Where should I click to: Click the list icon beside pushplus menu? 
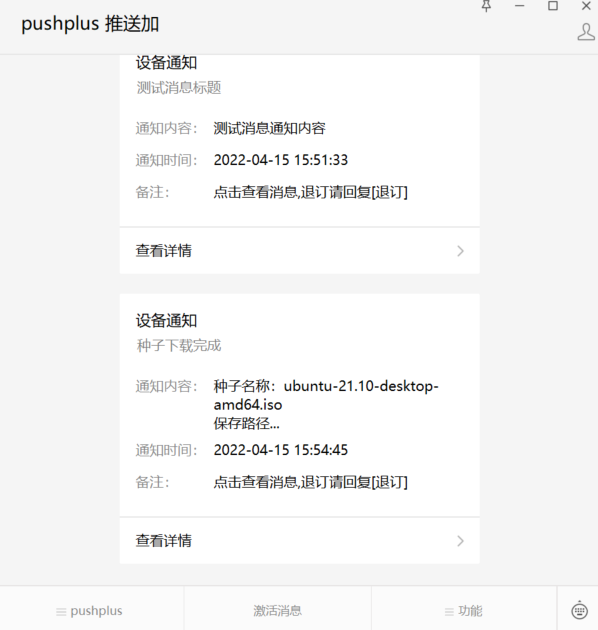pos(61,612)
